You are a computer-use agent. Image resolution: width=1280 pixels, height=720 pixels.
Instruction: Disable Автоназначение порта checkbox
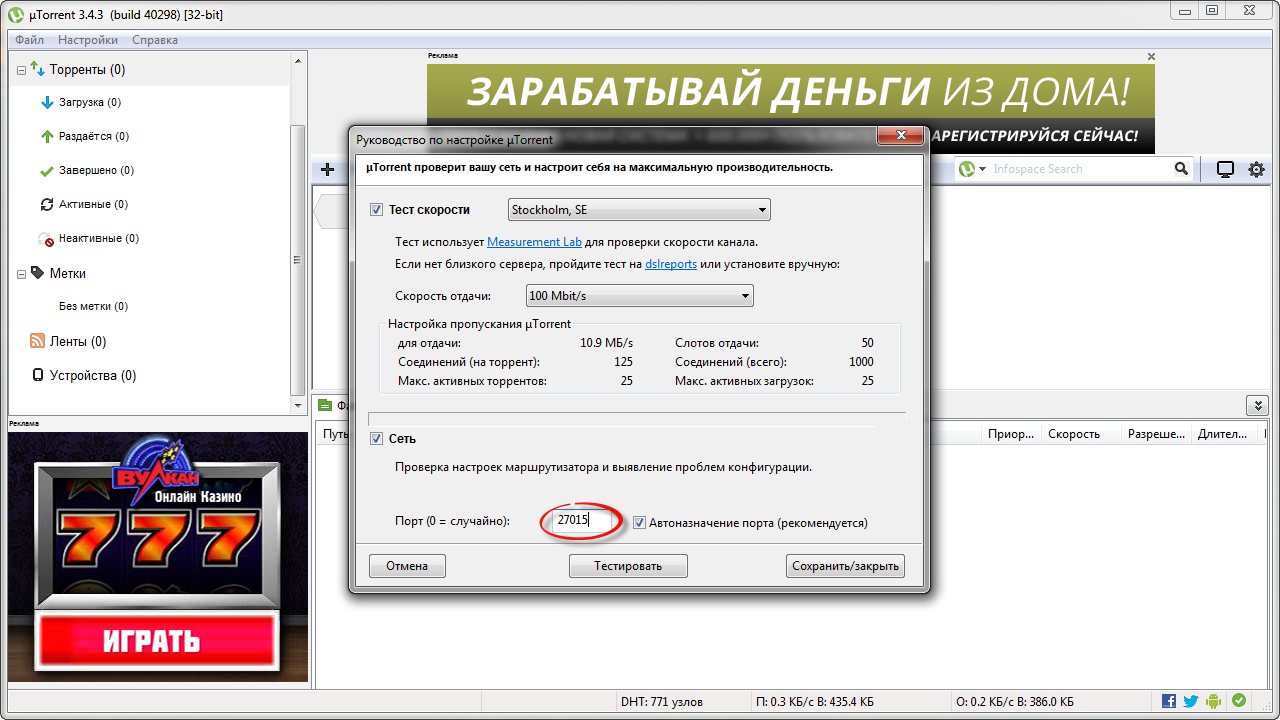tap(640, 522)
